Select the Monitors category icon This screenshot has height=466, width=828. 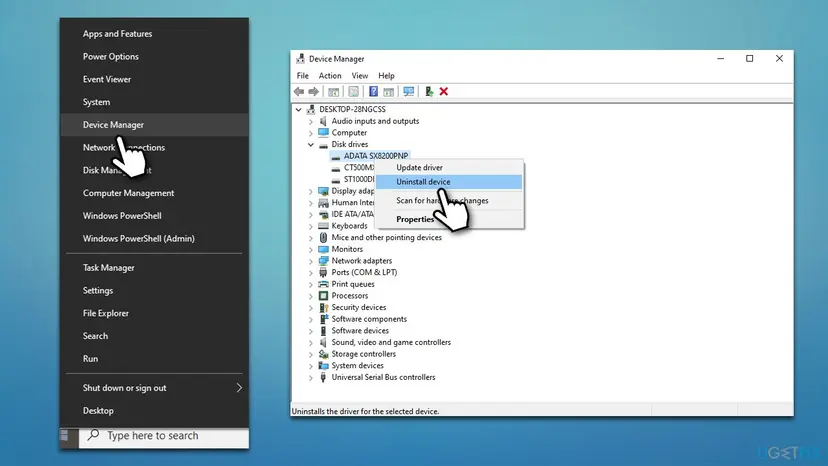(323, 249)
